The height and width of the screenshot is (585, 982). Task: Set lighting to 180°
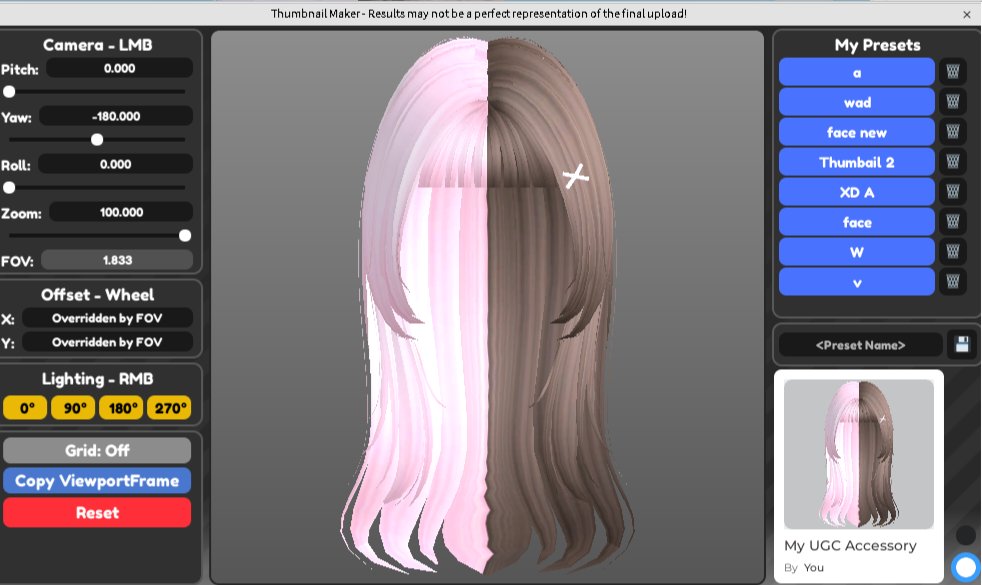click(x=121, y=408)
